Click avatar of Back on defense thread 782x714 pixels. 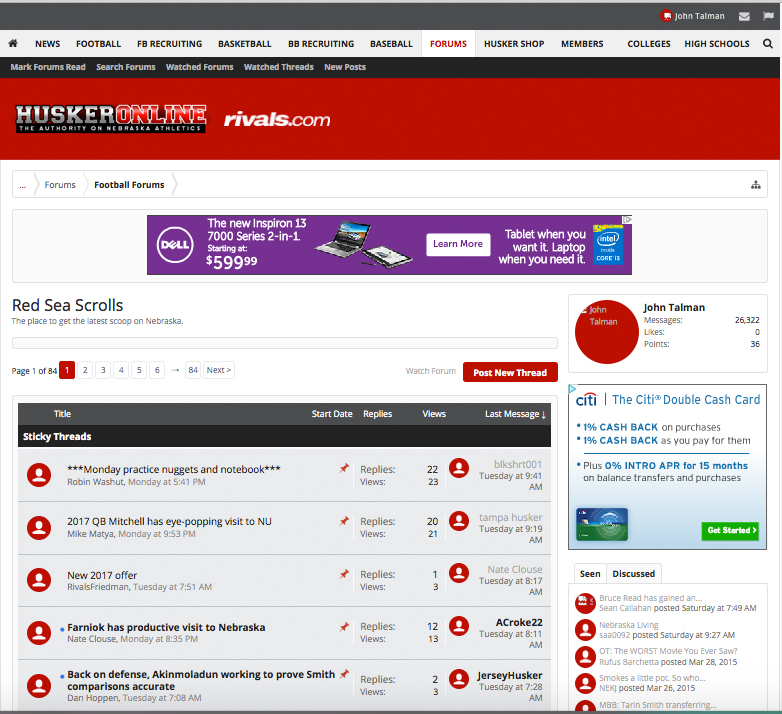(x=39, y=686)
